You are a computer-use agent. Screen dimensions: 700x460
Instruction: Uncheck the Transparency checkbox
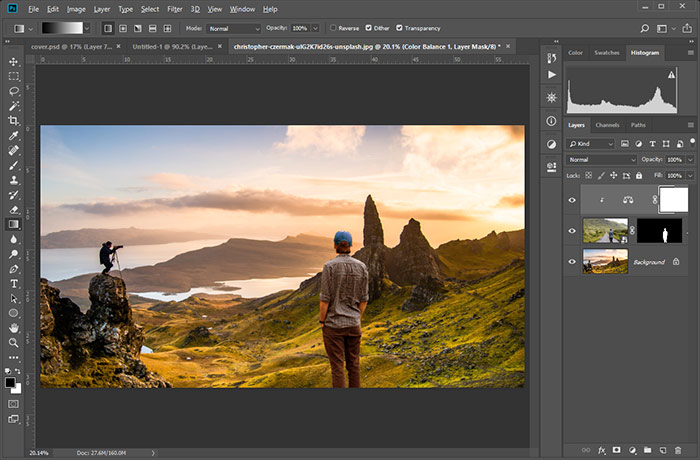[x=399, y=28]
